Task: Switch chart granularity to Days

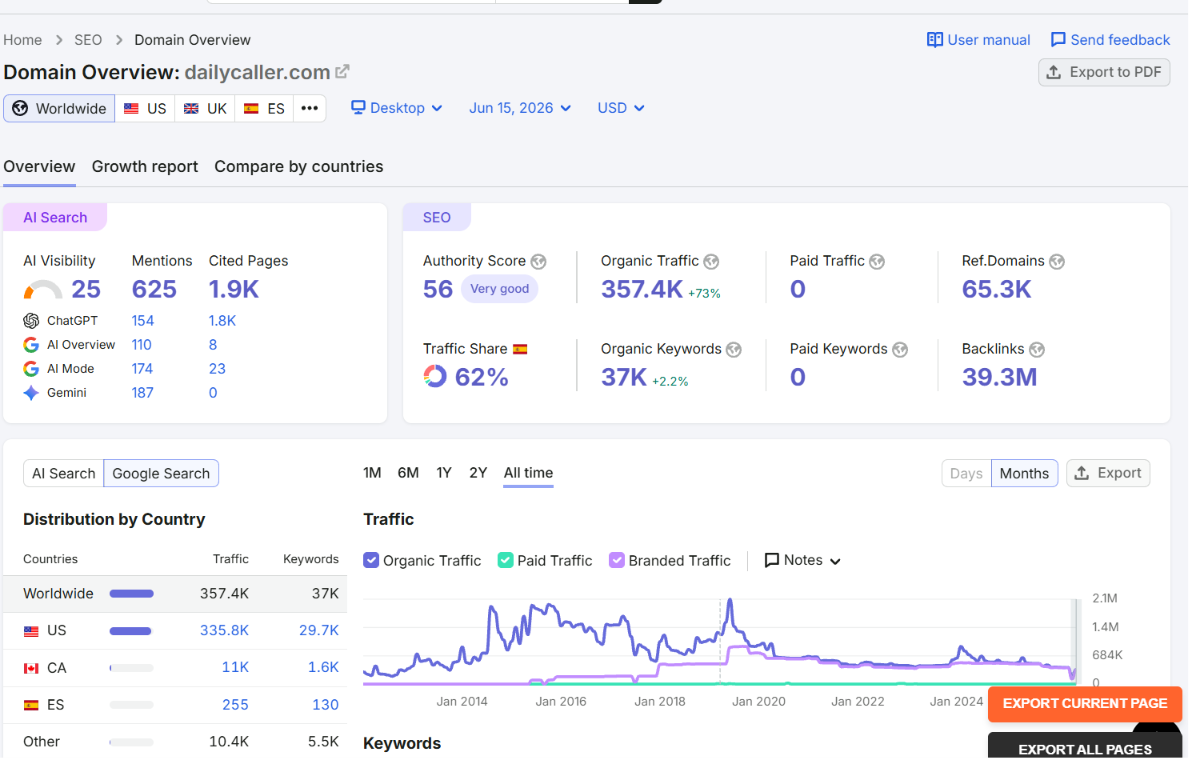Action: (966, 473)
